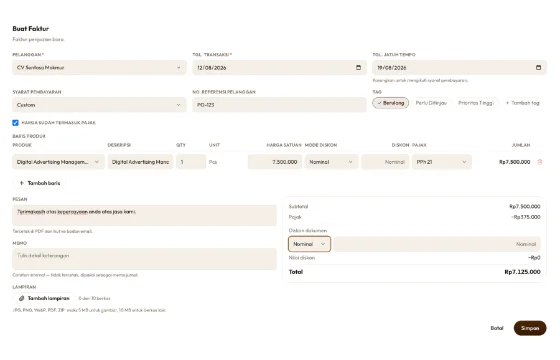Click the Total value Rp7.125.000
560x360 pixels.
(522, 272)
